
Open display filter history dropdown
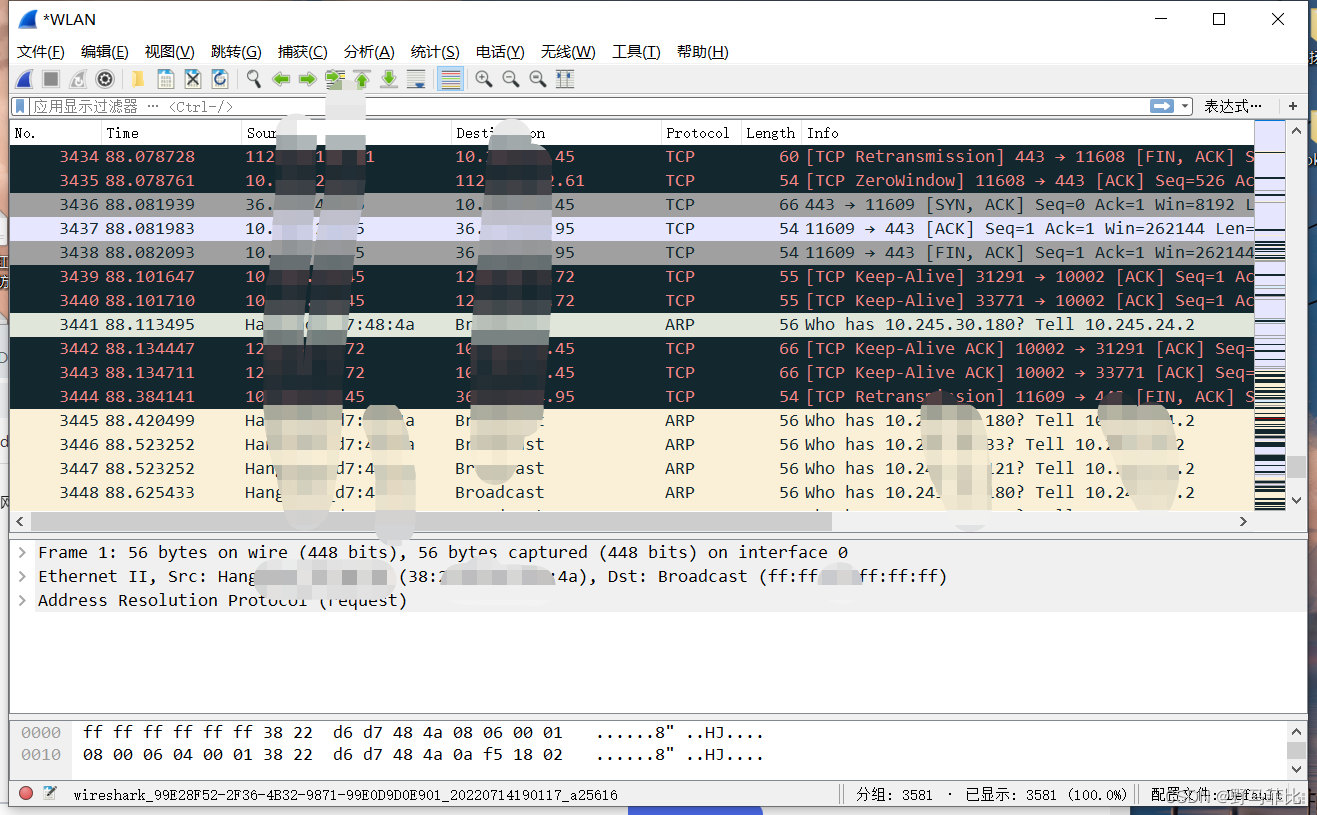point(1185,106)
